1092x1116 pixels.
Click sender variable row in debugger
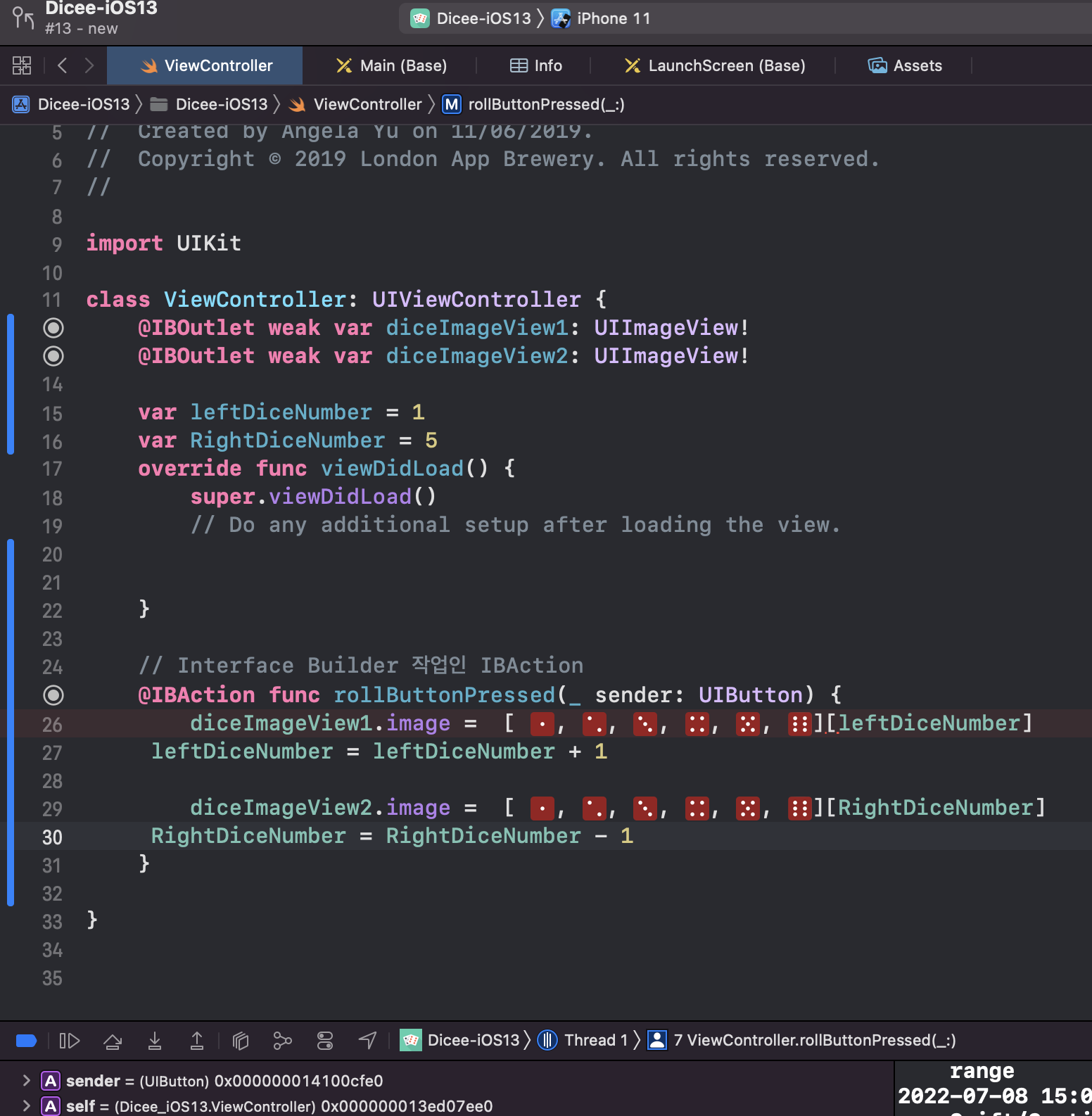click(x=447, y=1080)
